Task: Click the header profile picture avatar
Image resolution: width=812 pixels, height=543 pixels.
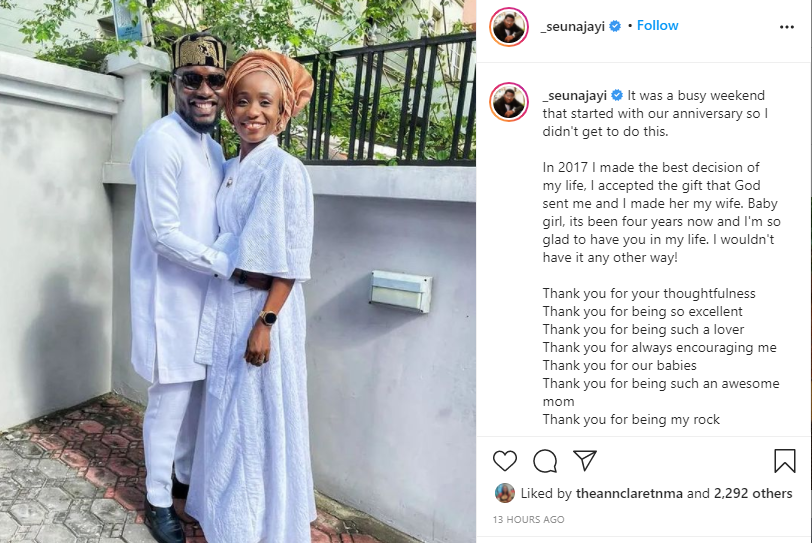Action: pyautogui.click(x=509, y=27)
